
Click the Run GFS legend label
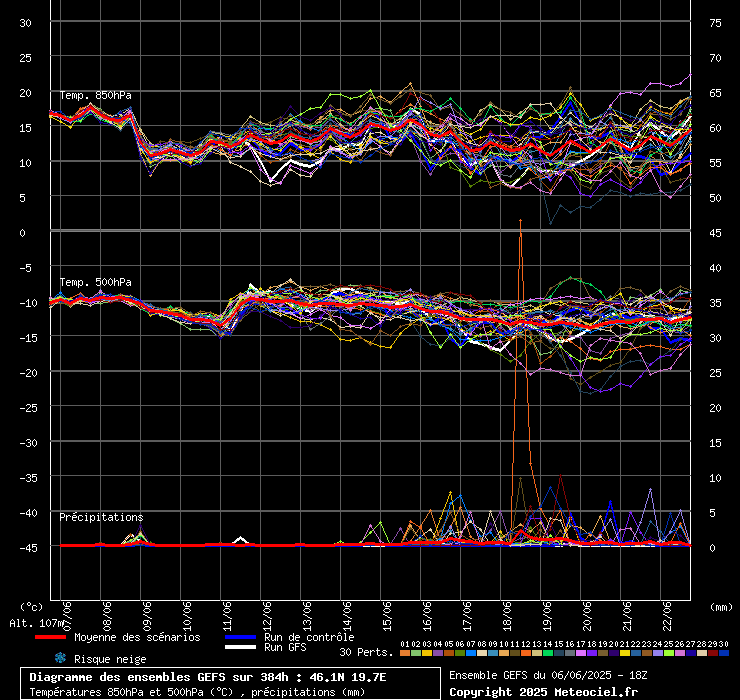tap(285, 647)
